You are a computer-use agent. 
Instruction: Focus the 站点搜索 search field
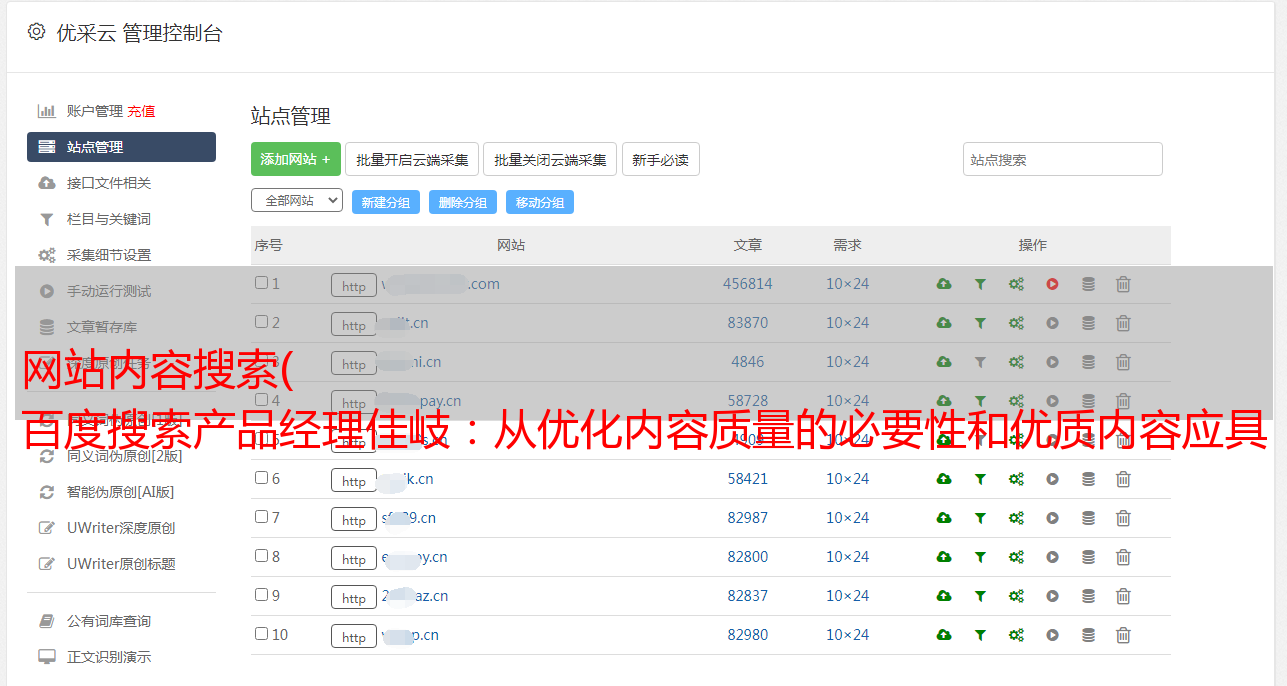[1063, 159]
